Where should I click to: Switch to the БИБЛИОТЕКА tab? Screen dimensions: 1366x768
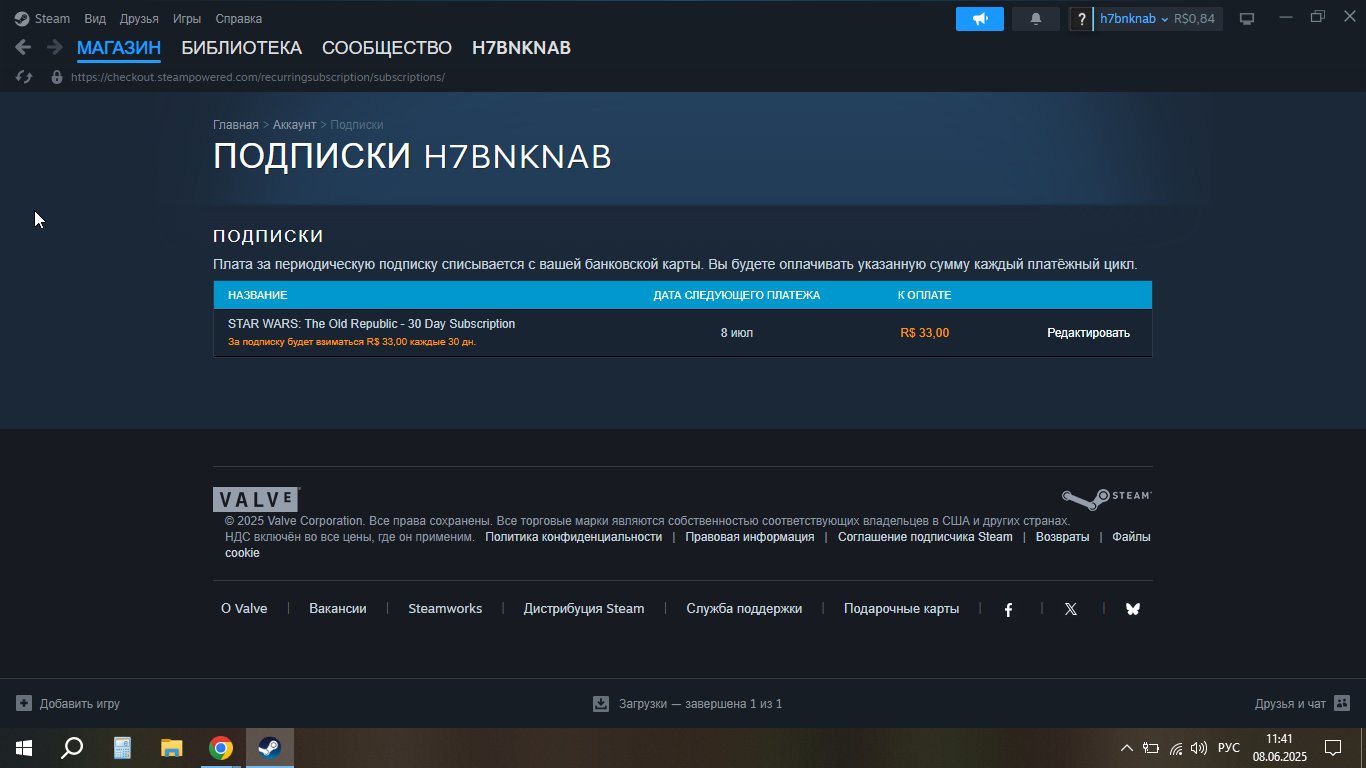241,48
